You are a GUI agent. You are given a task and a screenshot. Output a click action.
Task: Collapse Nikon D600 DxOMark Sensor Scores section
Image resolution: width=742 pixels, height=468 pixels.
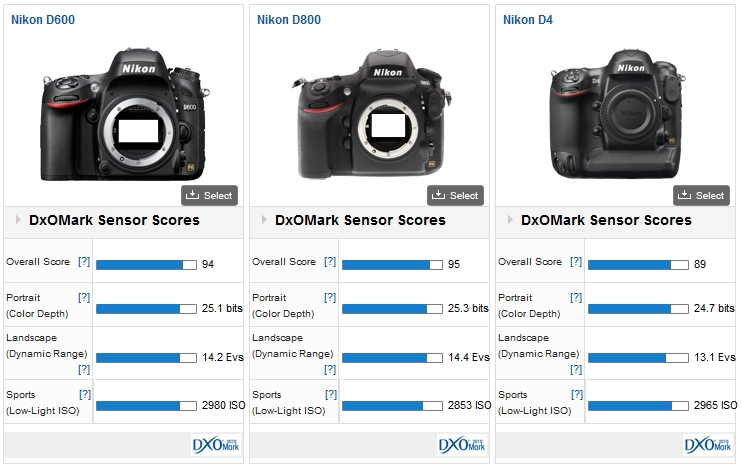(18, 220)
